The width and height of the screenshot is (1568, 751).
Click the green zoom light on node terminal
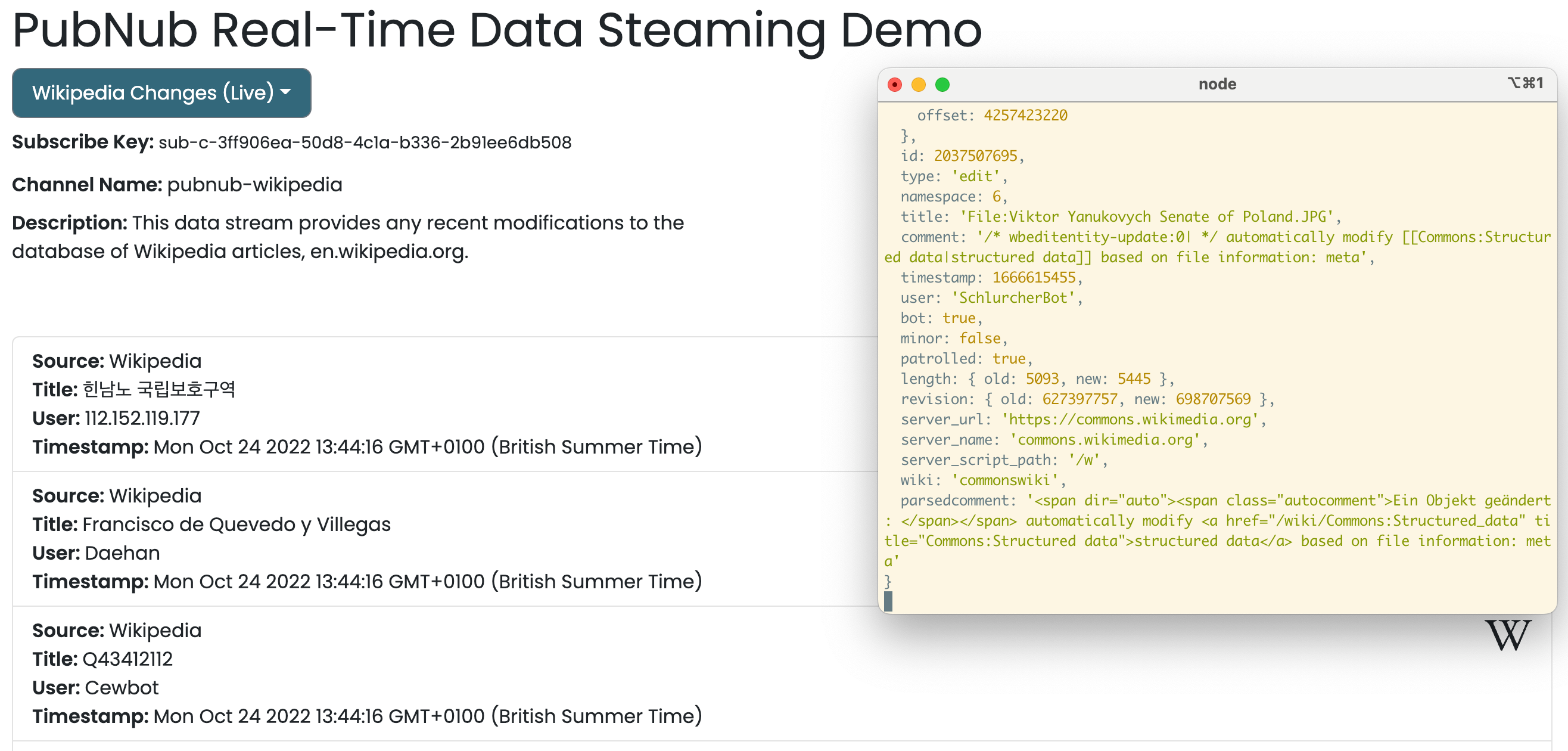943,85
